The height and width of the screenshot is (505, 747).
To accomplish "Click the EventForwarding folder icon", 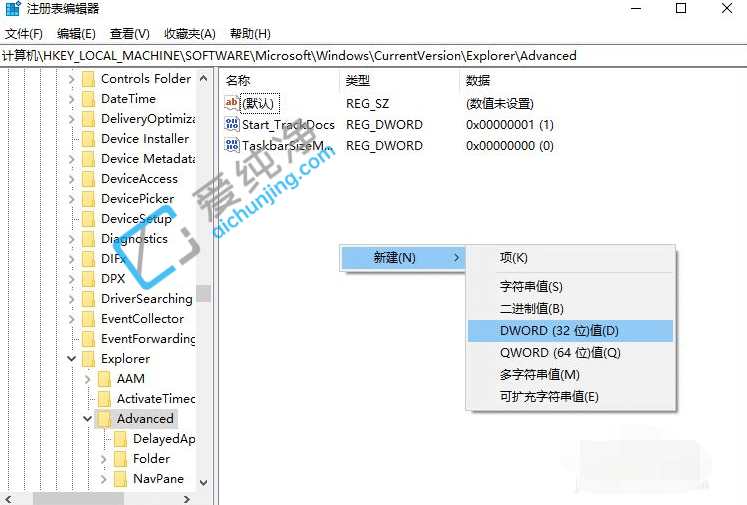I will (x=88, y=339).
